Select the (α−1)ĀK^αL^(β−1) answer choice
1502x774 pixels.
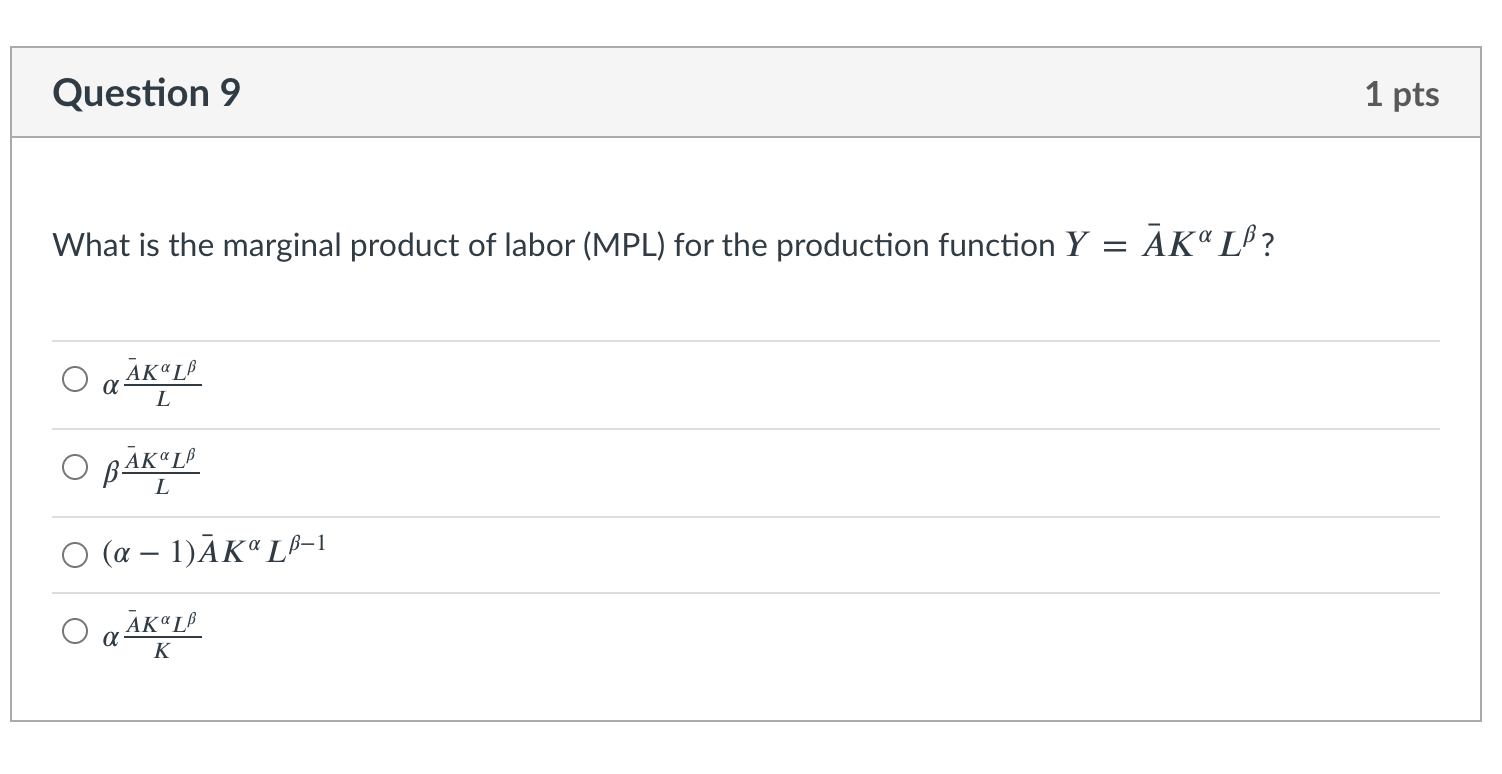coord(74,553)
